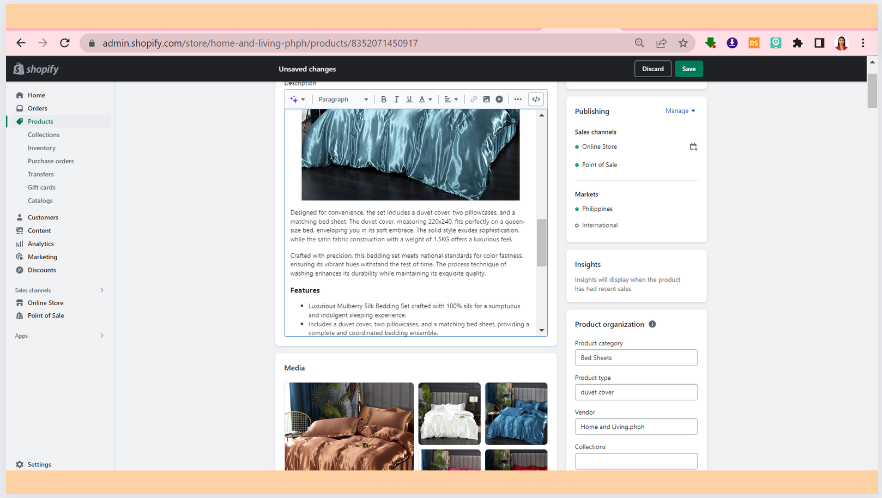Open the browser extensions puzzle icon
The width and height of the screenshot is (882, 498).
point(798,43)
